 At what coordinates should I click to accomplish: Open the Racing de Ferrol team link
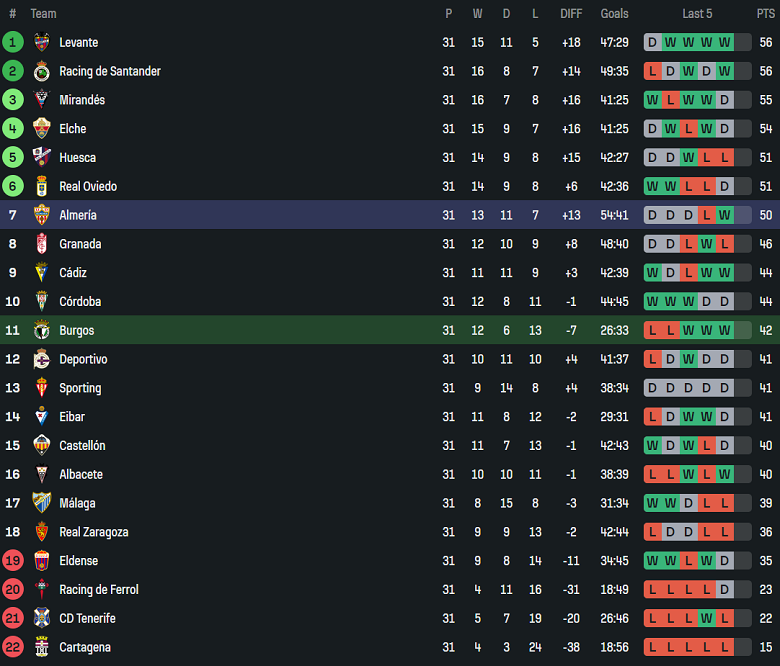[x=99, y=590]
